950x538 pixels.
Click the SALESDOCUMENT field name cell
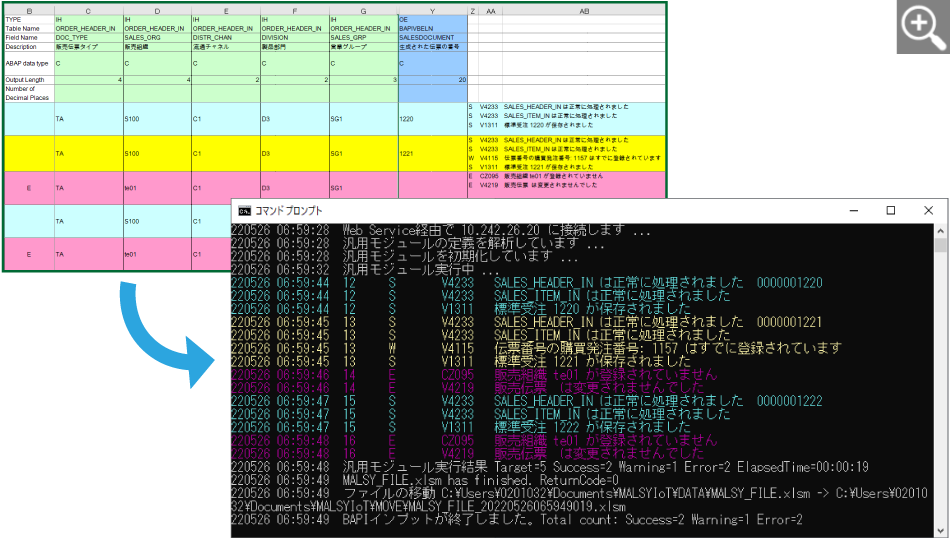click(x=433, y=38)
